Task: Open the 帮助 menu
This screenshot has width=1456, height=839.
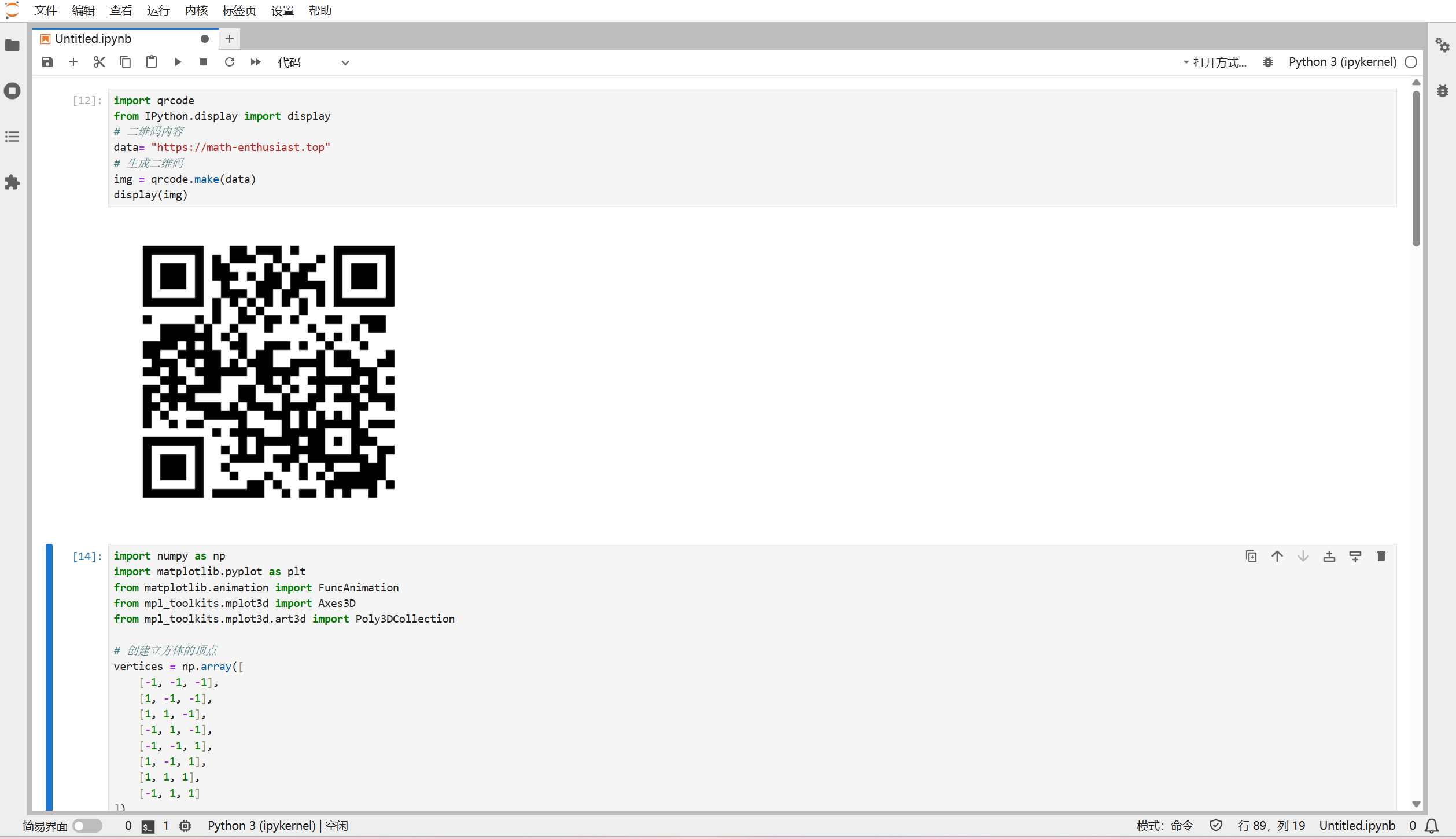Action: [320, 10]
